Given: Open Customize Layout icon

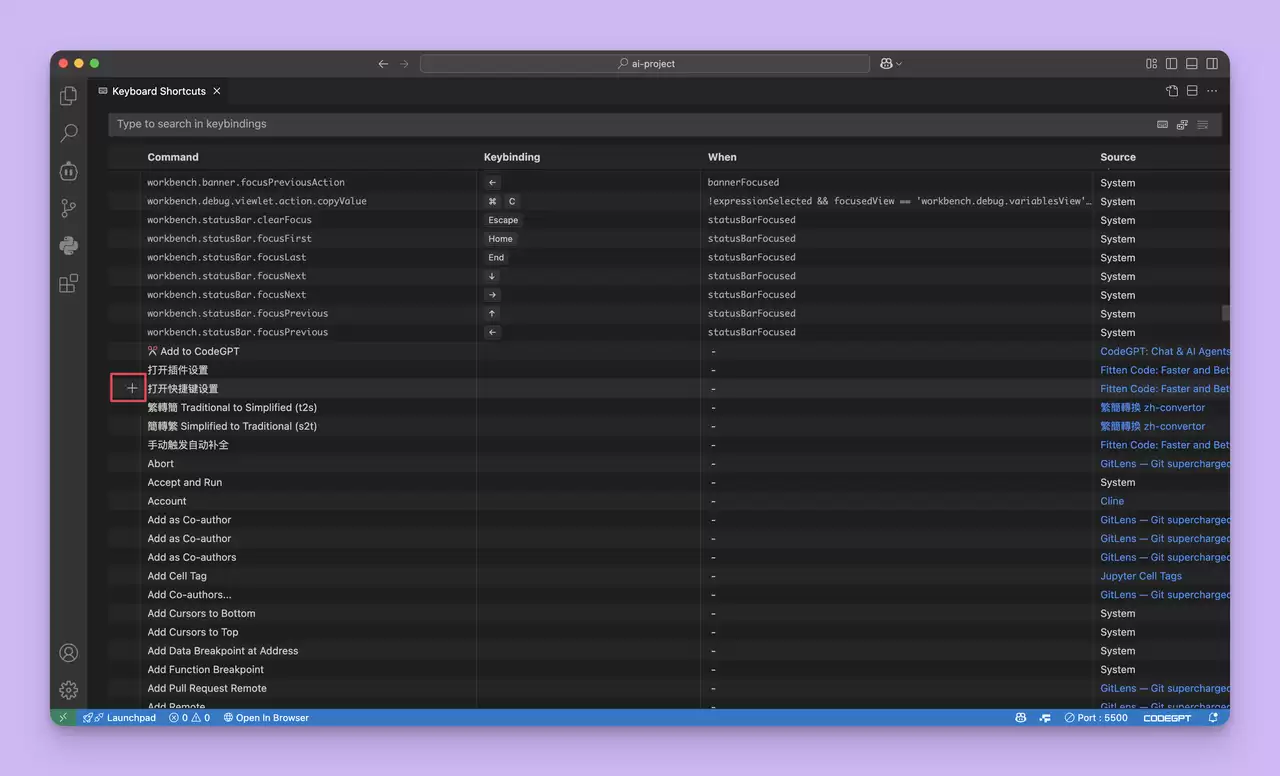Looking at the screenshot, I should [1152, 64].
